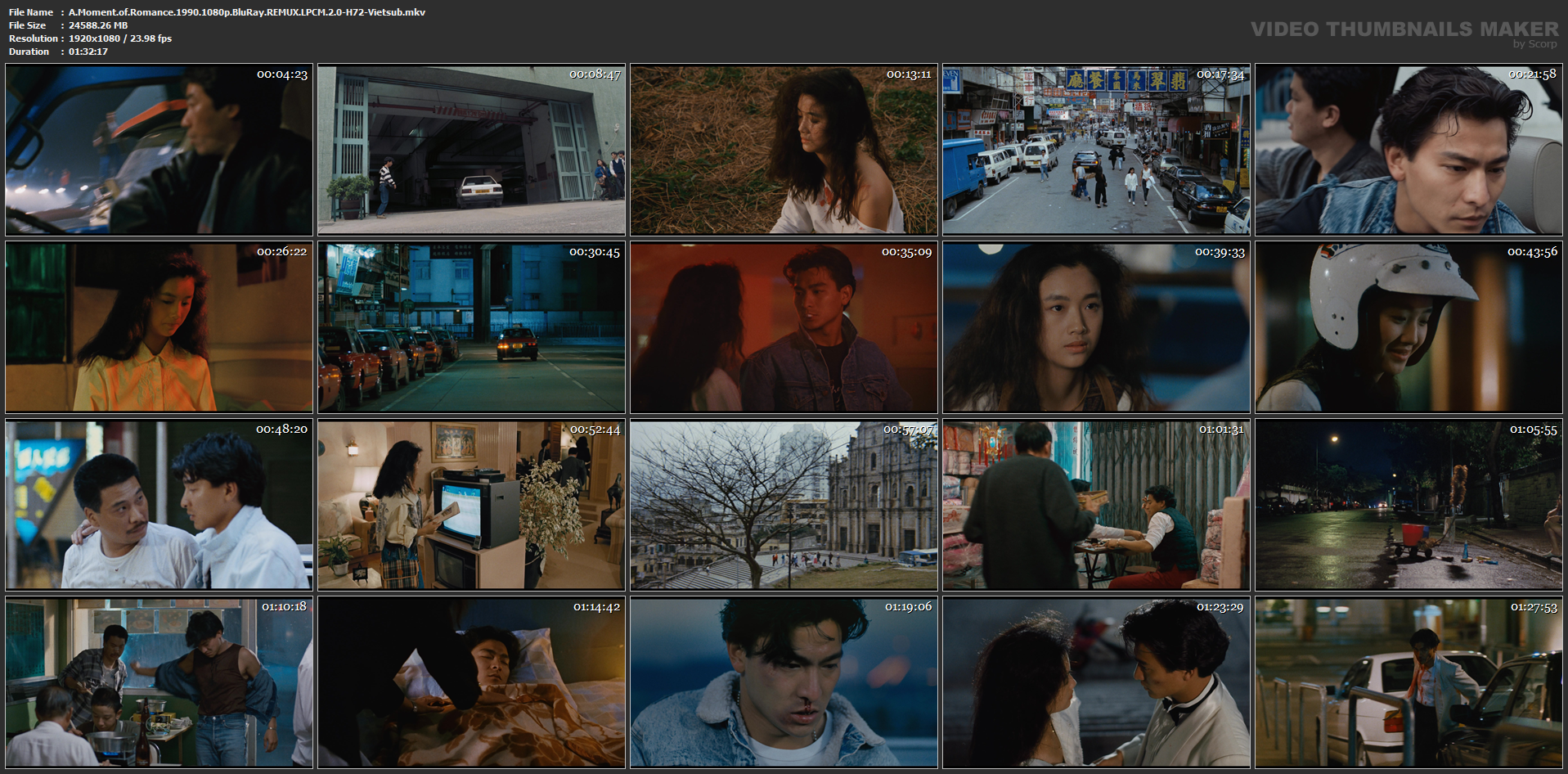Open the night taxi thumbnail at 00:30:45
Image resolution: width=1568 pixels, height=774 pixels.
(x=471, y=327)
